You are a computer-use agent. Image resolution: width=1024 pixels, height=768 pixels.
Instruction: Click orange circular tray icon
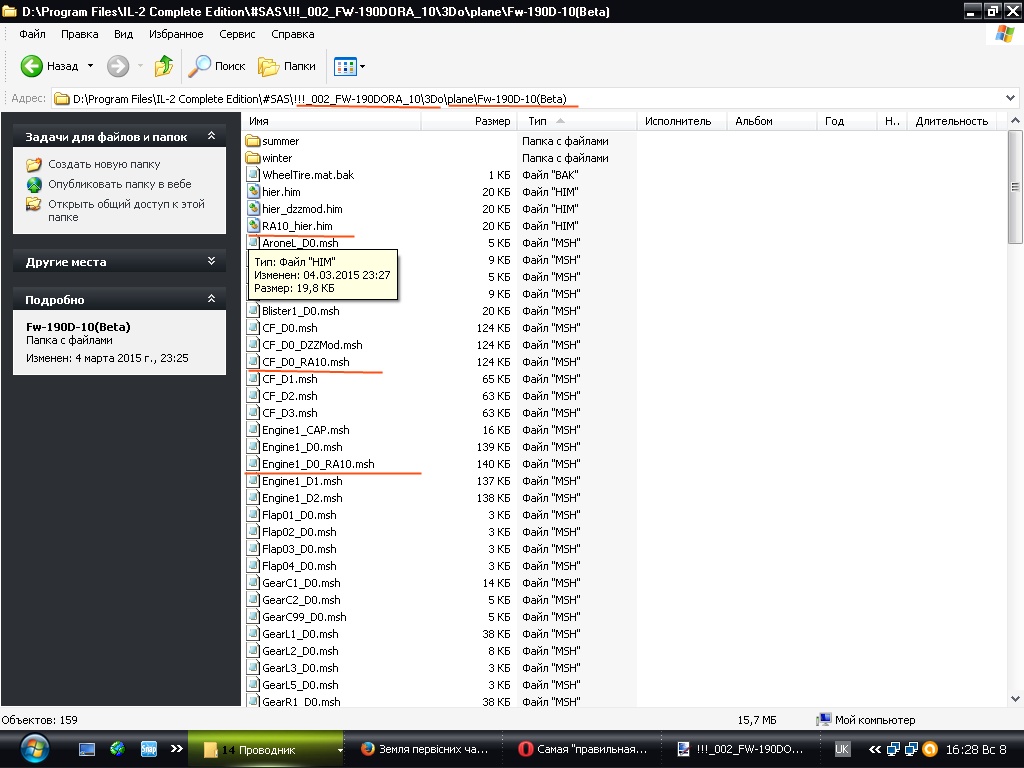930,749
